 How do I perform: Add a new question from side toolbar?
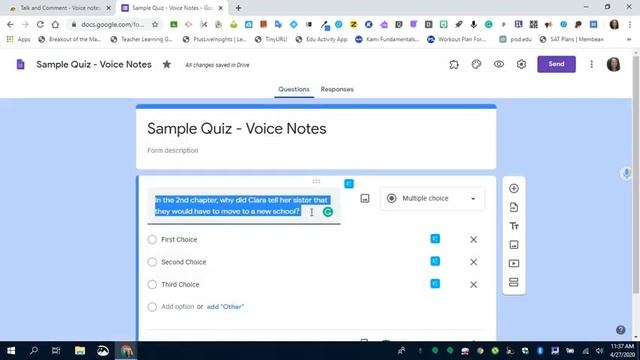(514, 189)
